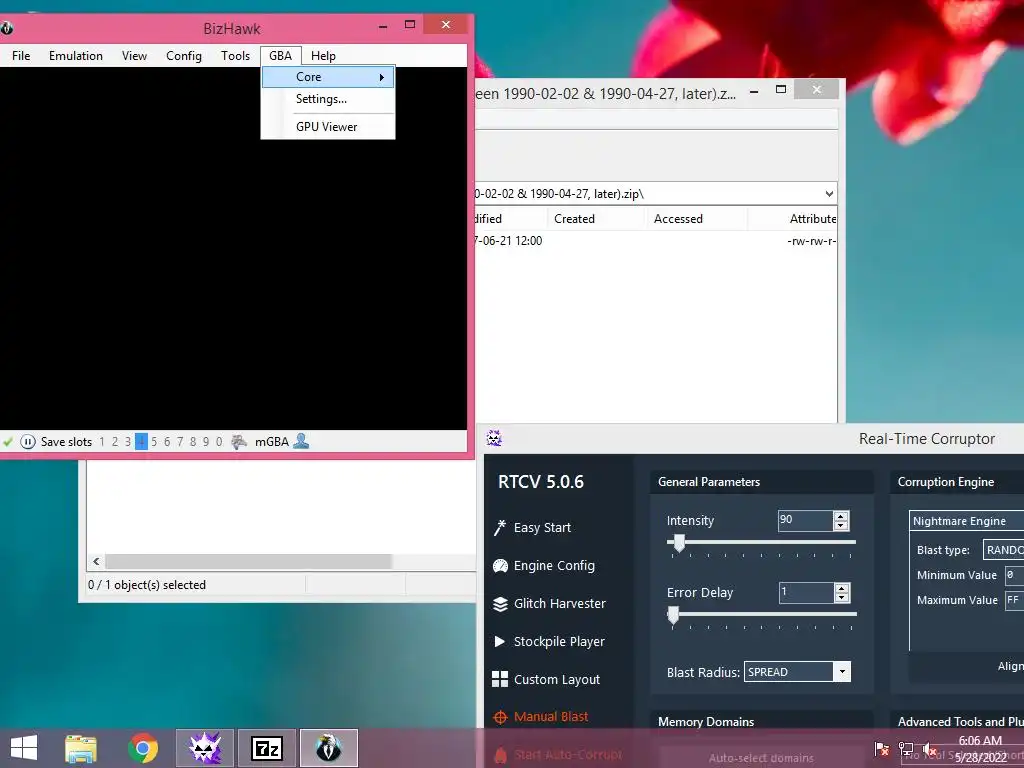Decrease Error Delay with down stepper arrow
The width and height of the screenshot is (1024, 768).
coord(842,598)
